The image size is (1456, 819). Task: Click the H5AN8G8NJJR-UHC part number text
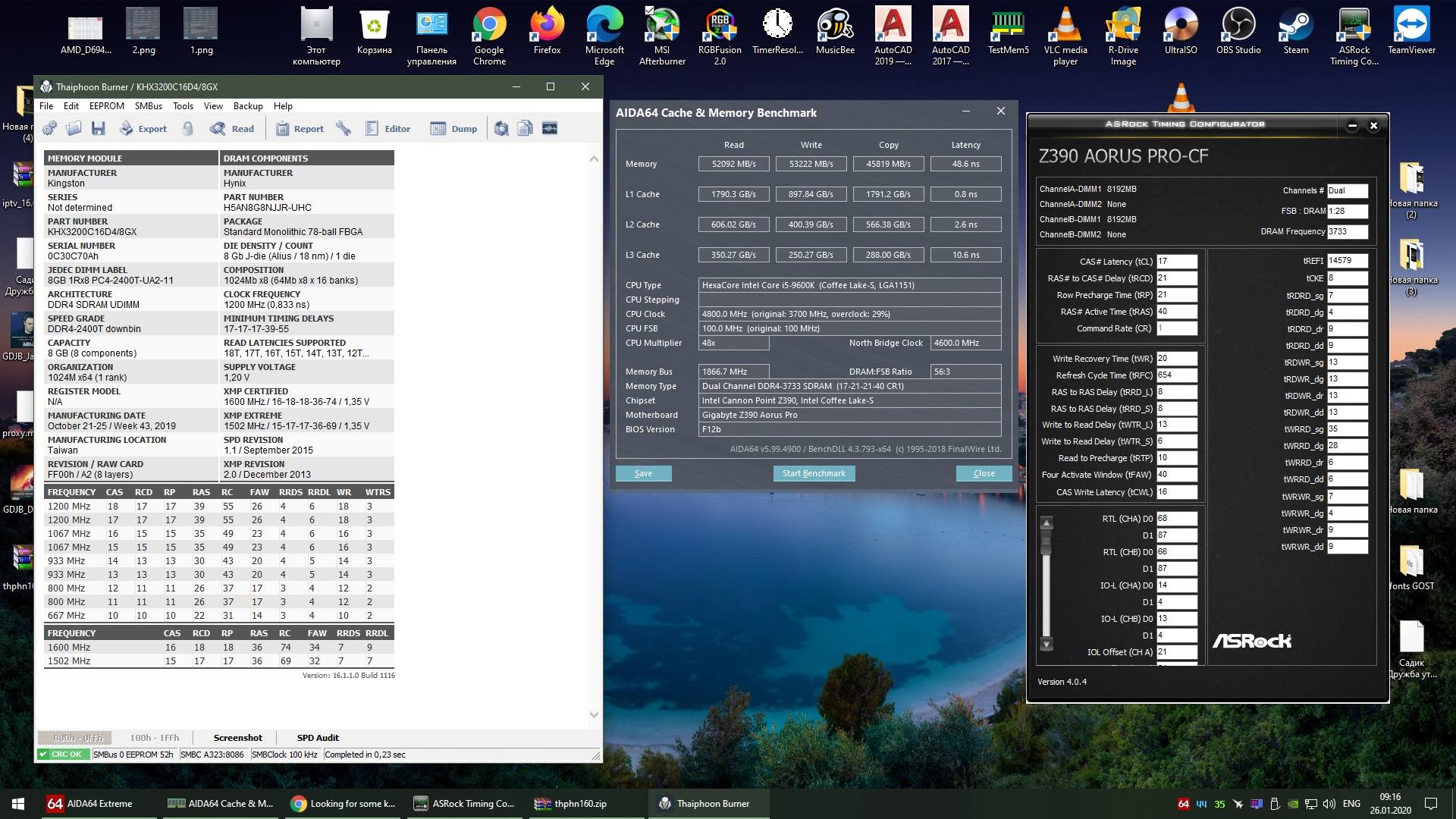(267, 208)
